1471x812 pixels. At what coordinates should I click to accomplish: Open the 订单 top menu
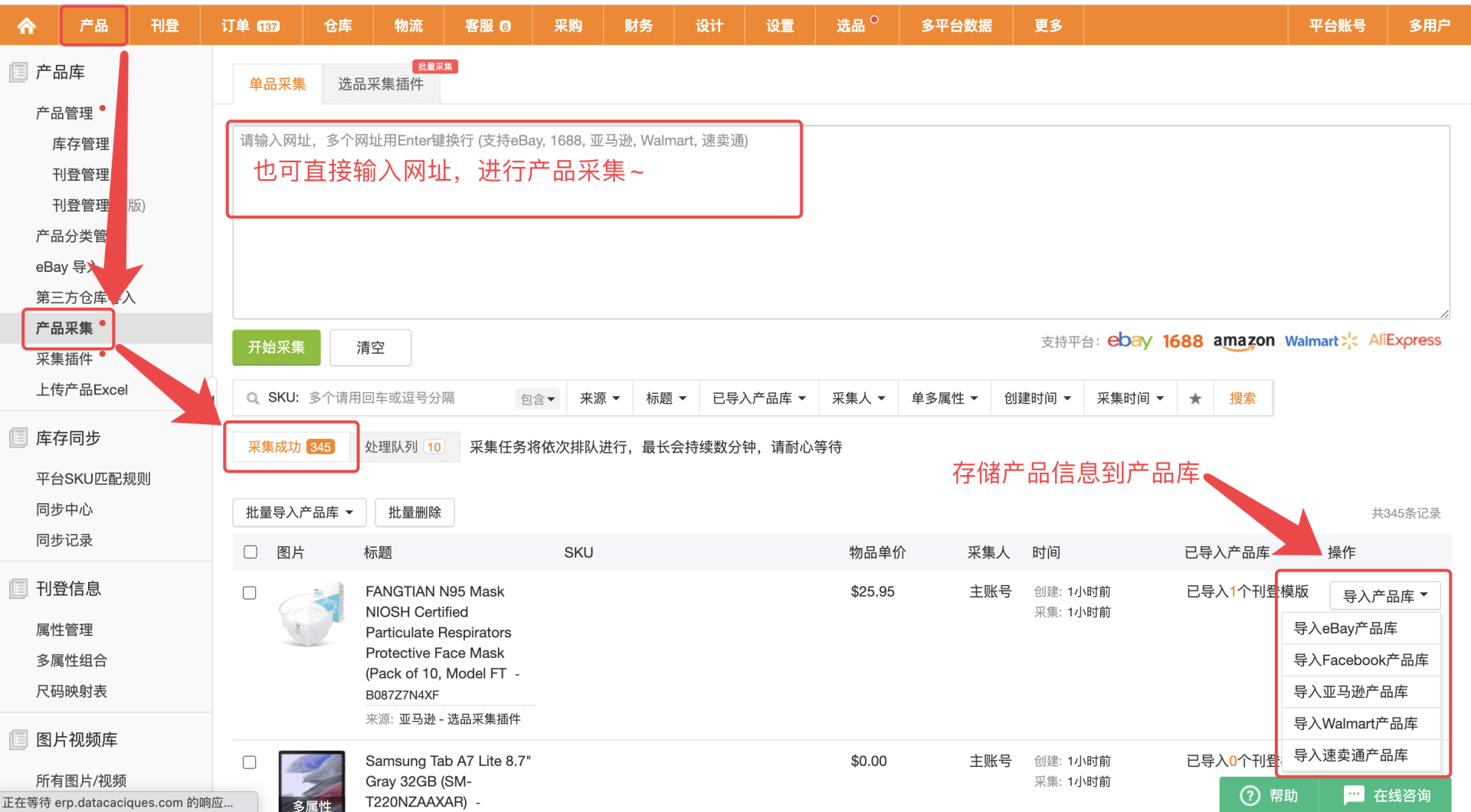click(251, 26)
